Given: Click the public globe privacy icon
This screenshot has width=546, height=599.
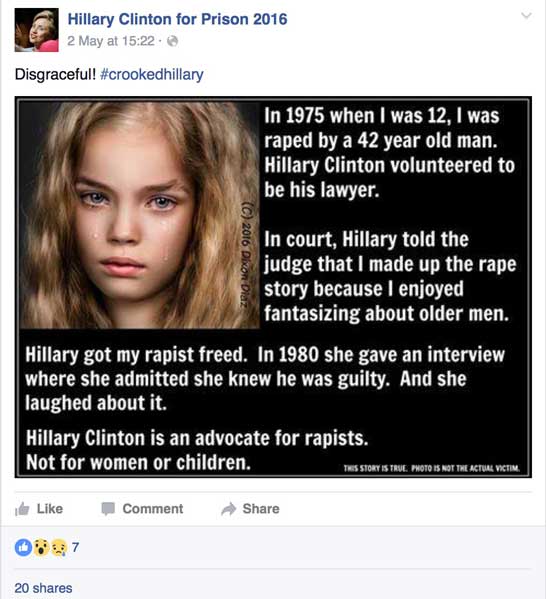Looking at the screenshot, I should (x=173, y=41).
